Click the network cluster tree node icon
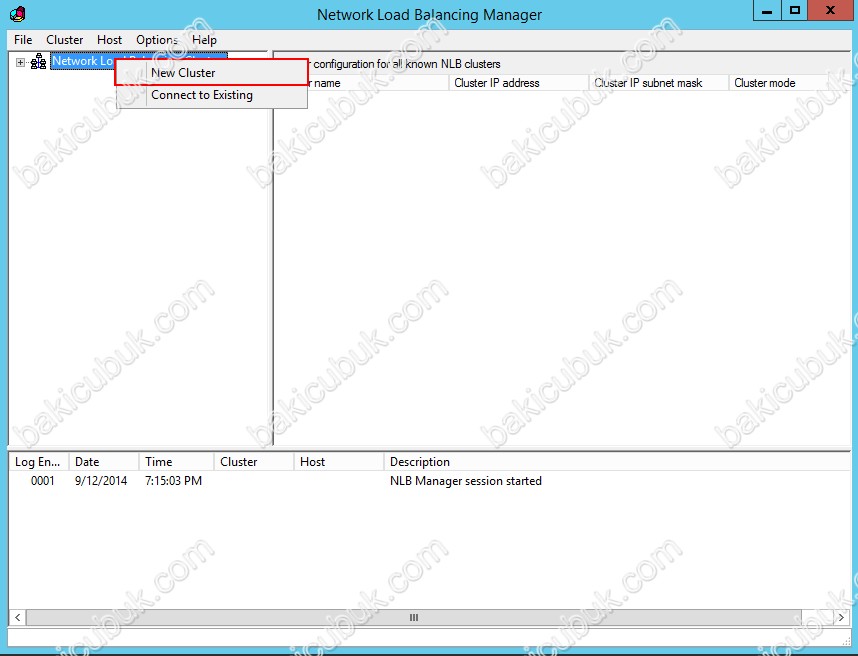This screenshot has width=858, height=656. (x=38, y=61)
